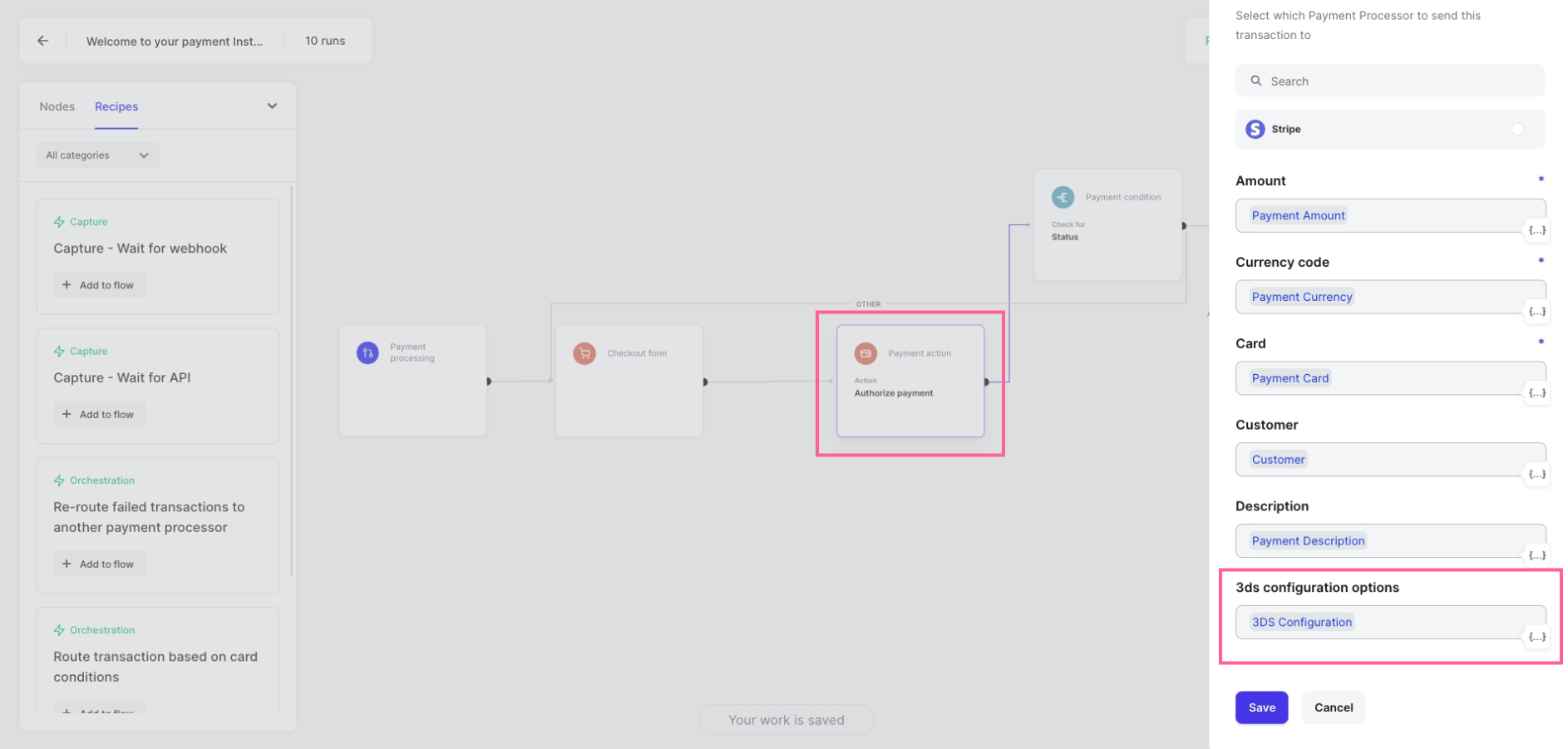Click the payment processor Search field
Viewport: 1568px width, 749px height.
point(1389,81)
